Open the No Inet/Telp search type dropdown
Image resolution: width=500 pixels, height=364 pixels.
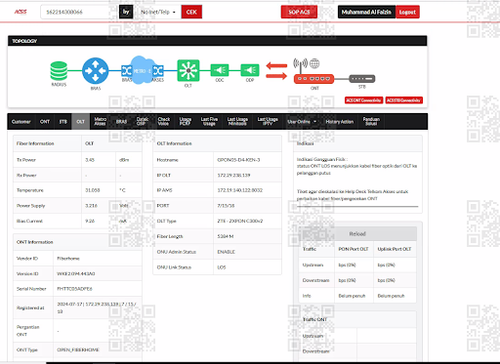158,12
